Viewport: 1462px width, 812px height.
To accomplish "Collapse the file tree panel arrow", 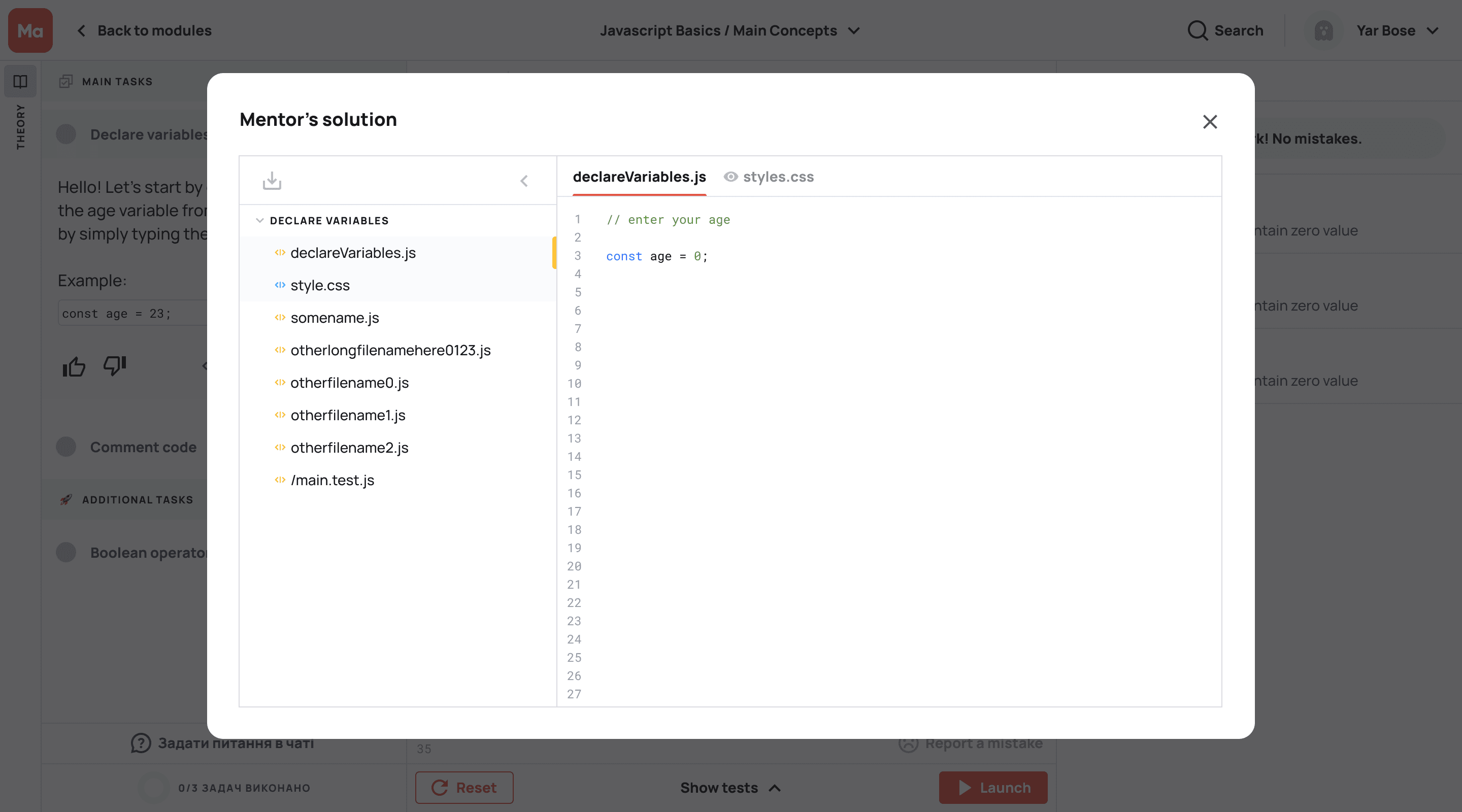I will click(x=524, y=181).
